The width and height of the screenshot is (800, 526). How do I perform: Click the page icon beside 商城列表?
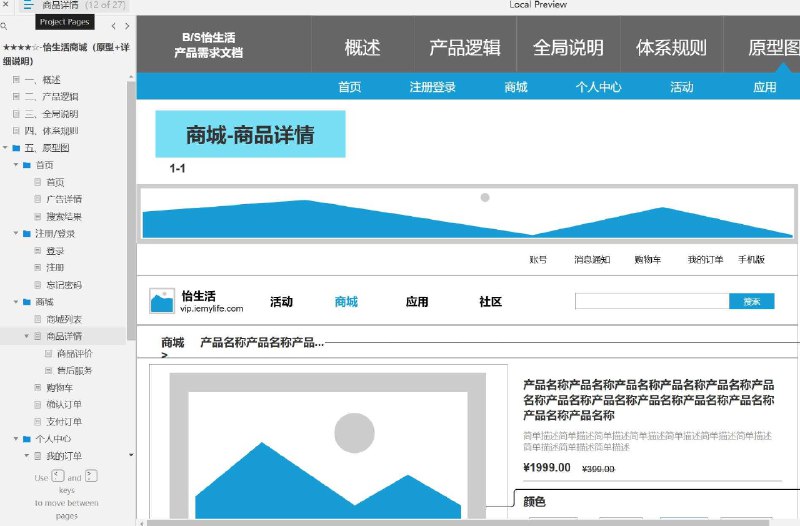[38, 319]
